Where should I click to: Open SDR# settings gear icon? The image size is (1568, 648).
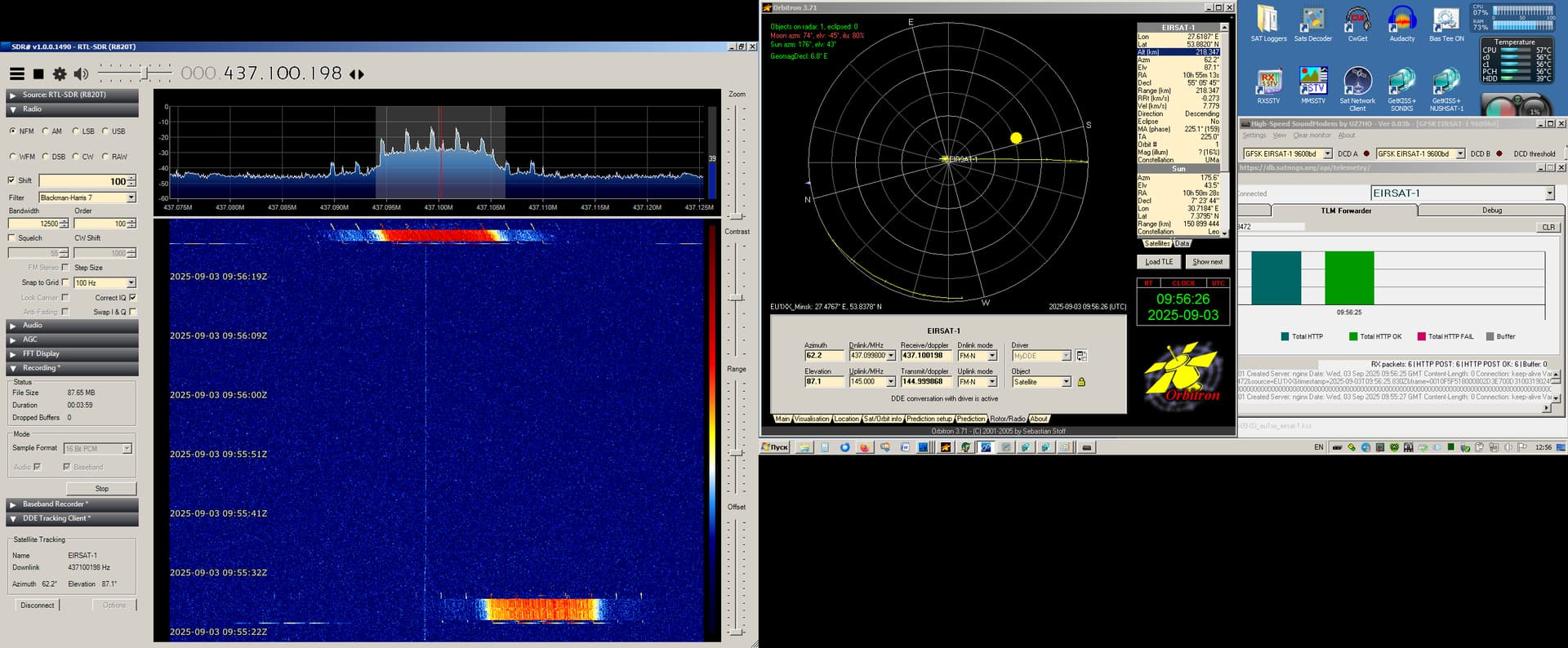(x=60, y=74)
